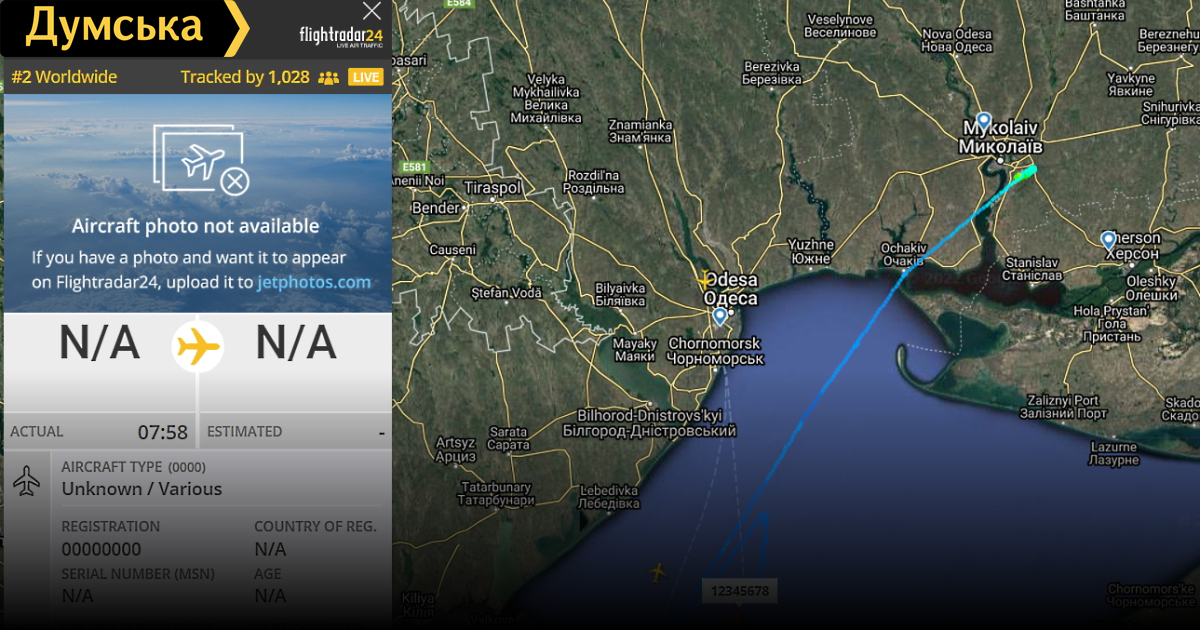The height and width of the screenshot is (630, 1200).
Task: Click the Tracked by 1,028 counter
Action: [x=245, y=77]
